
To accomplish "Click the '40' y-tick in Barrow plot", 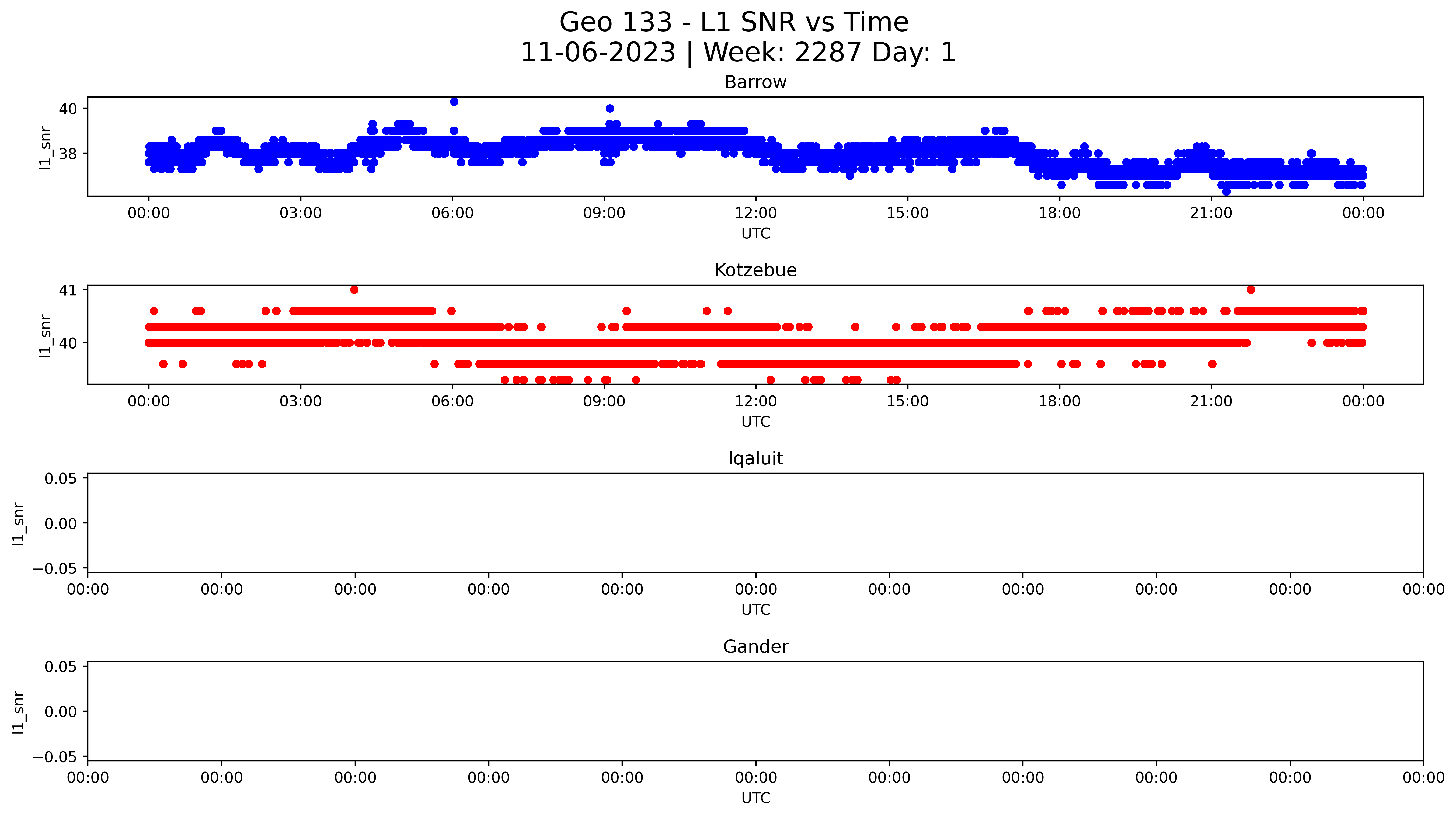I will pyautogui.click(x=68, y=109).
